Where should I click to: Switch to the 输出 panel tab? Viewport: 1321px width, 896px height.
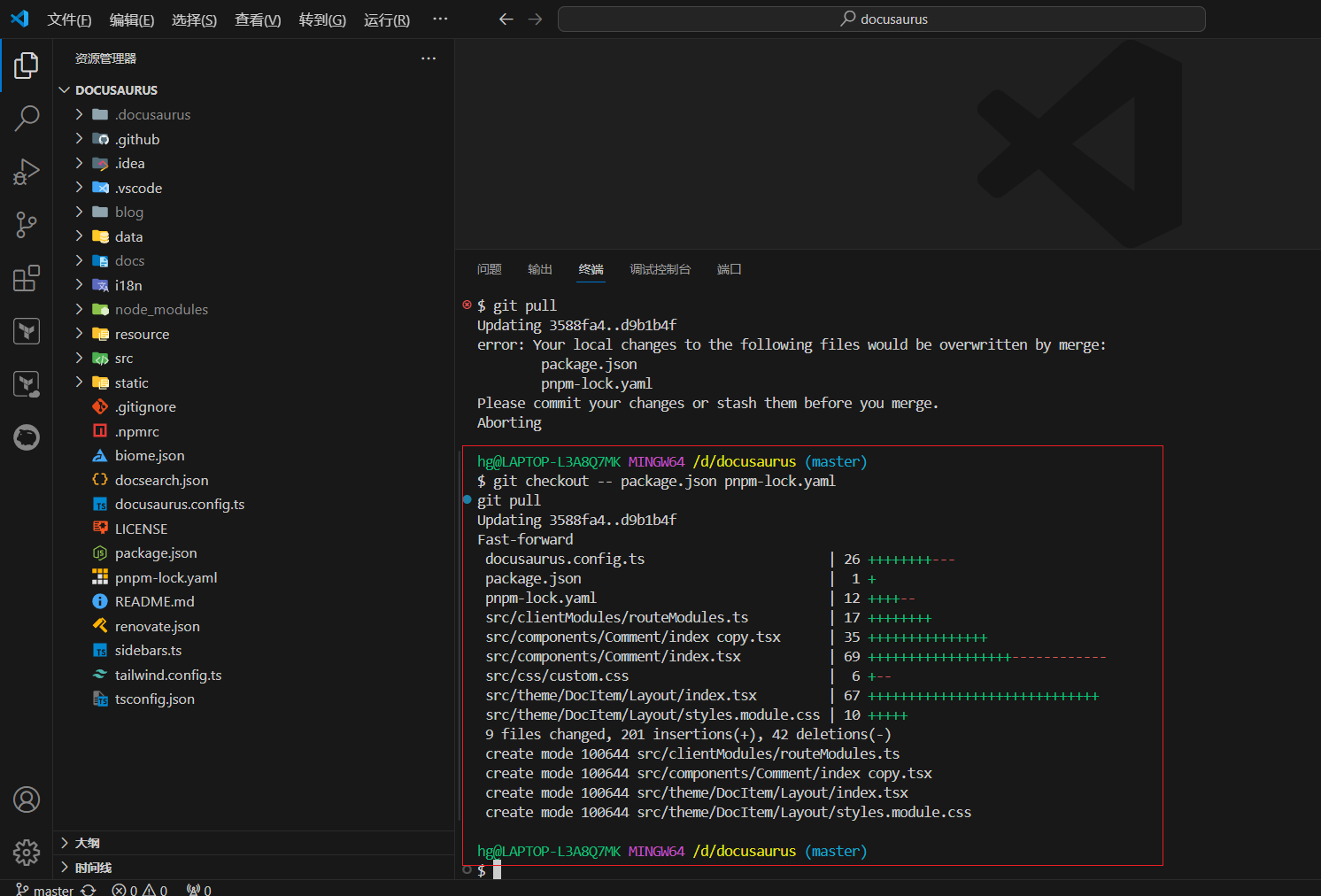point(540,269)
